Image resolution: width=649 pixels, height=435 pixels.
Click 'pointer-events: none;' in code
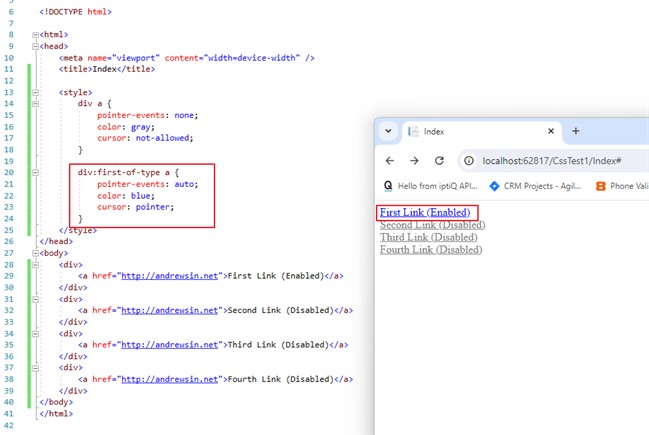point(148,115)
